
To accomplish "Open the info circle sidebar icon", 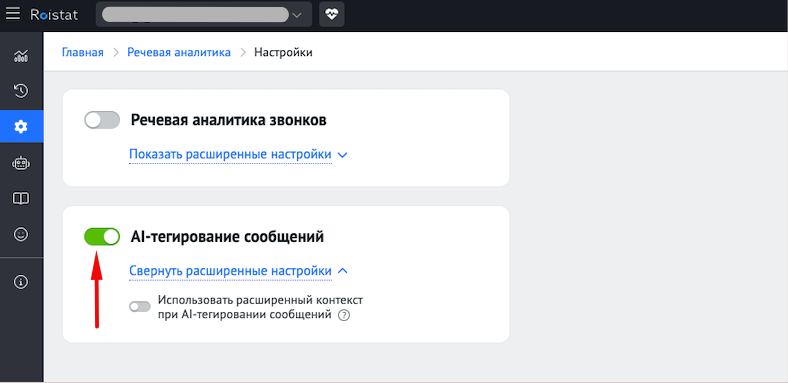I will [21, 282].
